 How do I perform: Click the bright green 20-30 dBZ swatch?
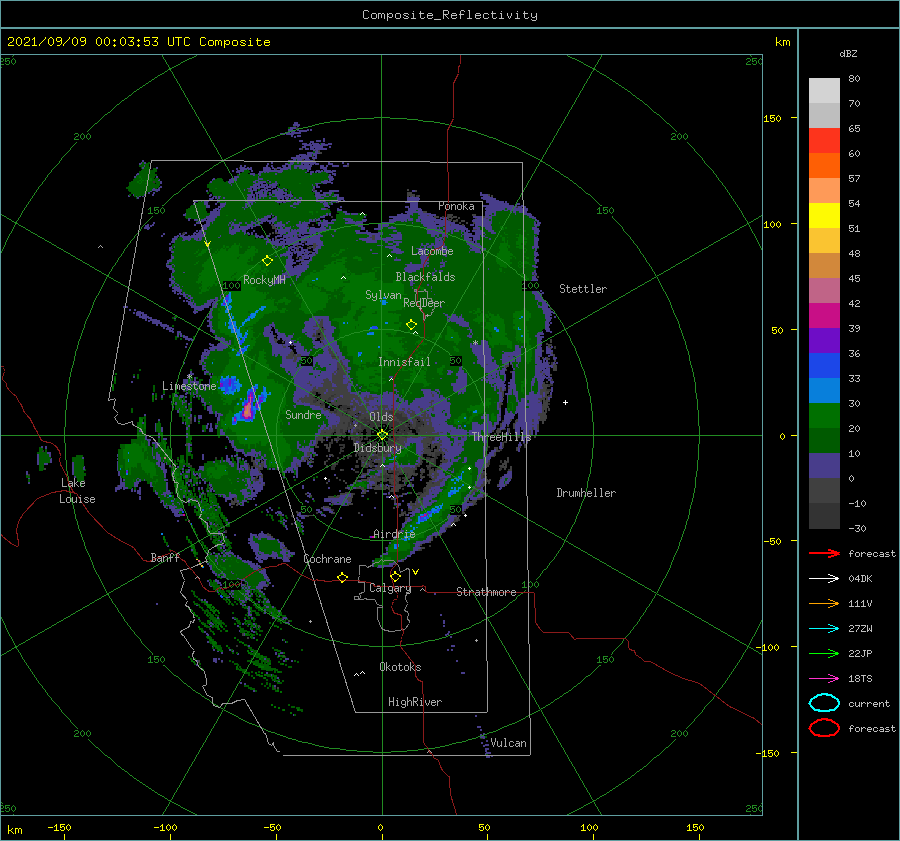824,415
